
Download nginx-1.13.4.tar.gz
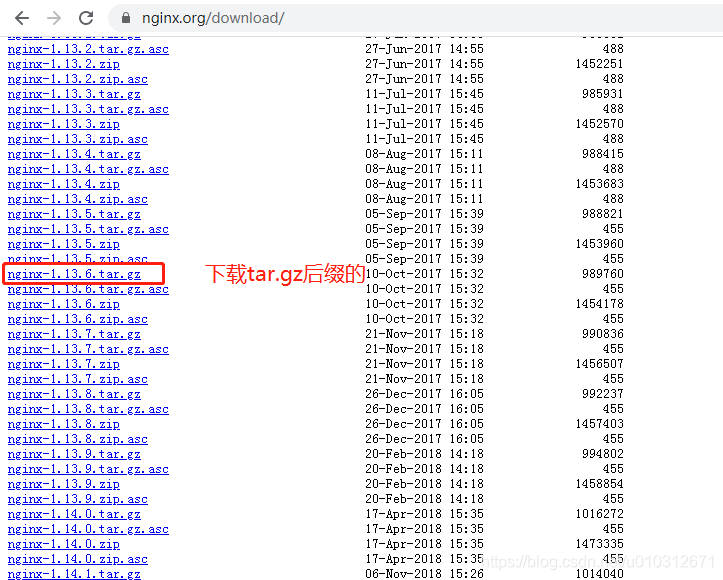click(74, 154)
